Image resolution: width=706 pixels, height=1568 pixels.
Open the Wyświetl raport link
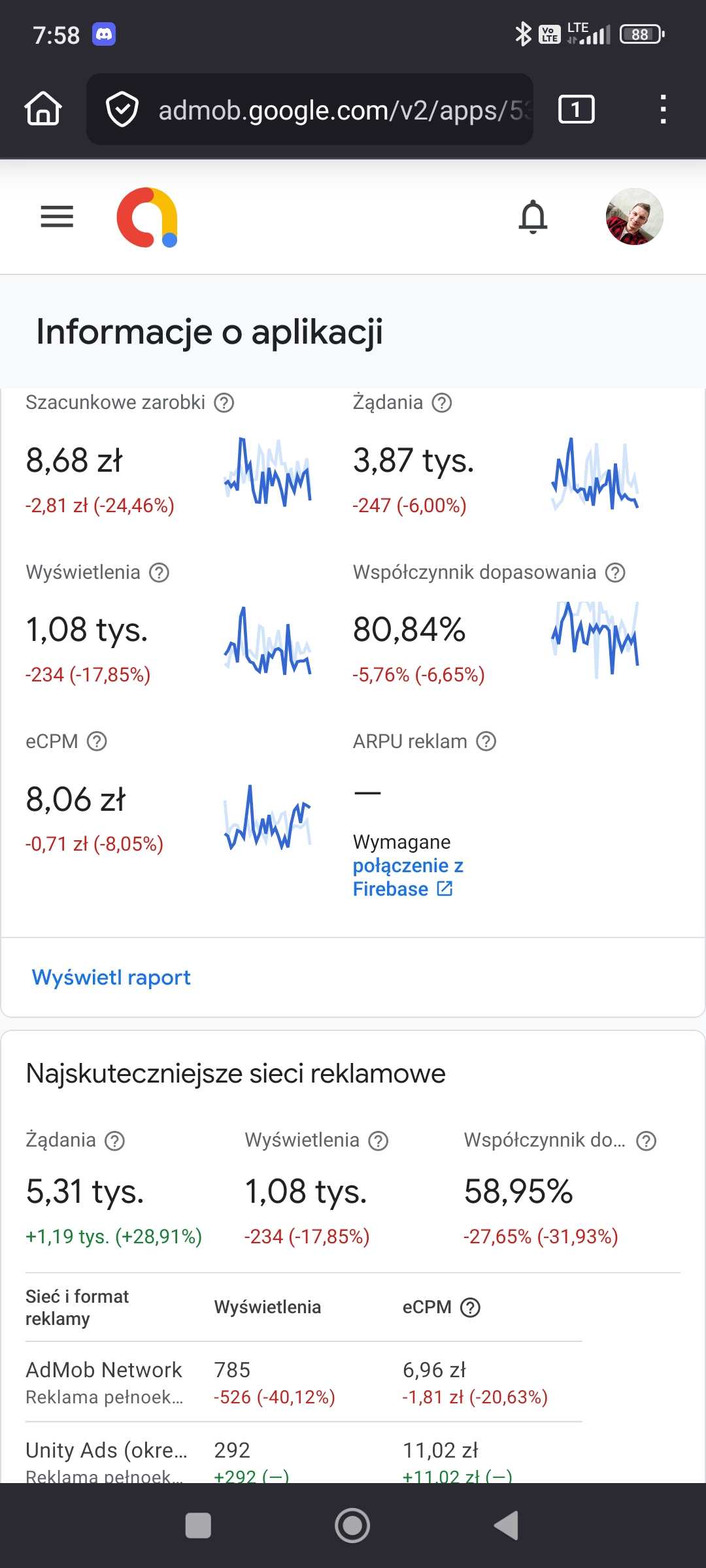pyautogui.click(x=111, y=977)
